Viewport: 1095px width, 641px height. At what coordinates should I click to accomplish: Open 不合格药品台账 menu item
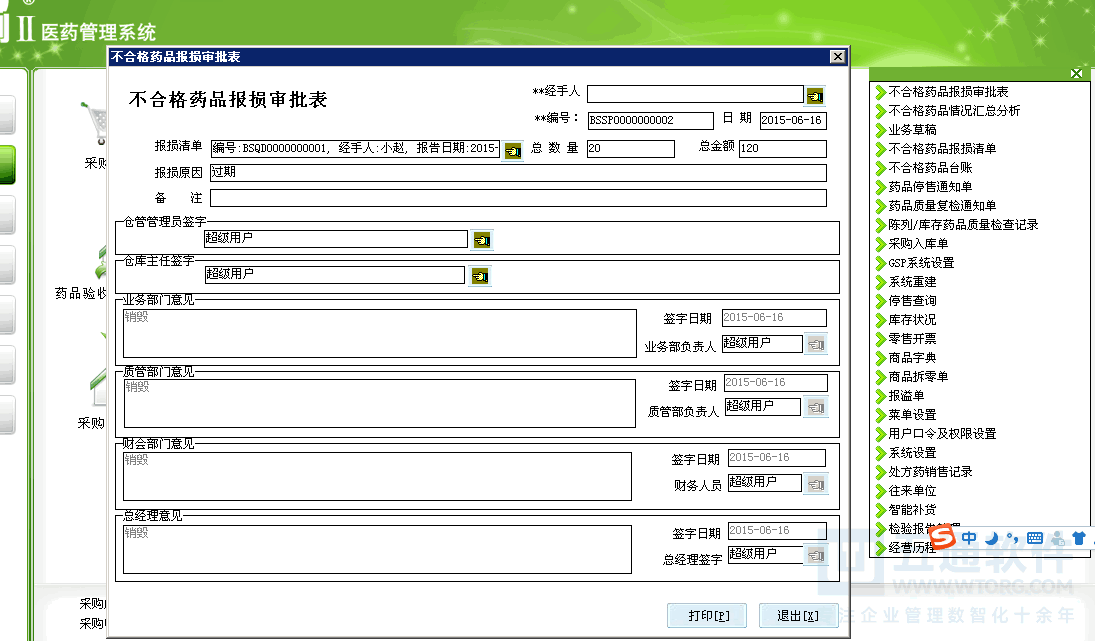click(x=930, y=168)
